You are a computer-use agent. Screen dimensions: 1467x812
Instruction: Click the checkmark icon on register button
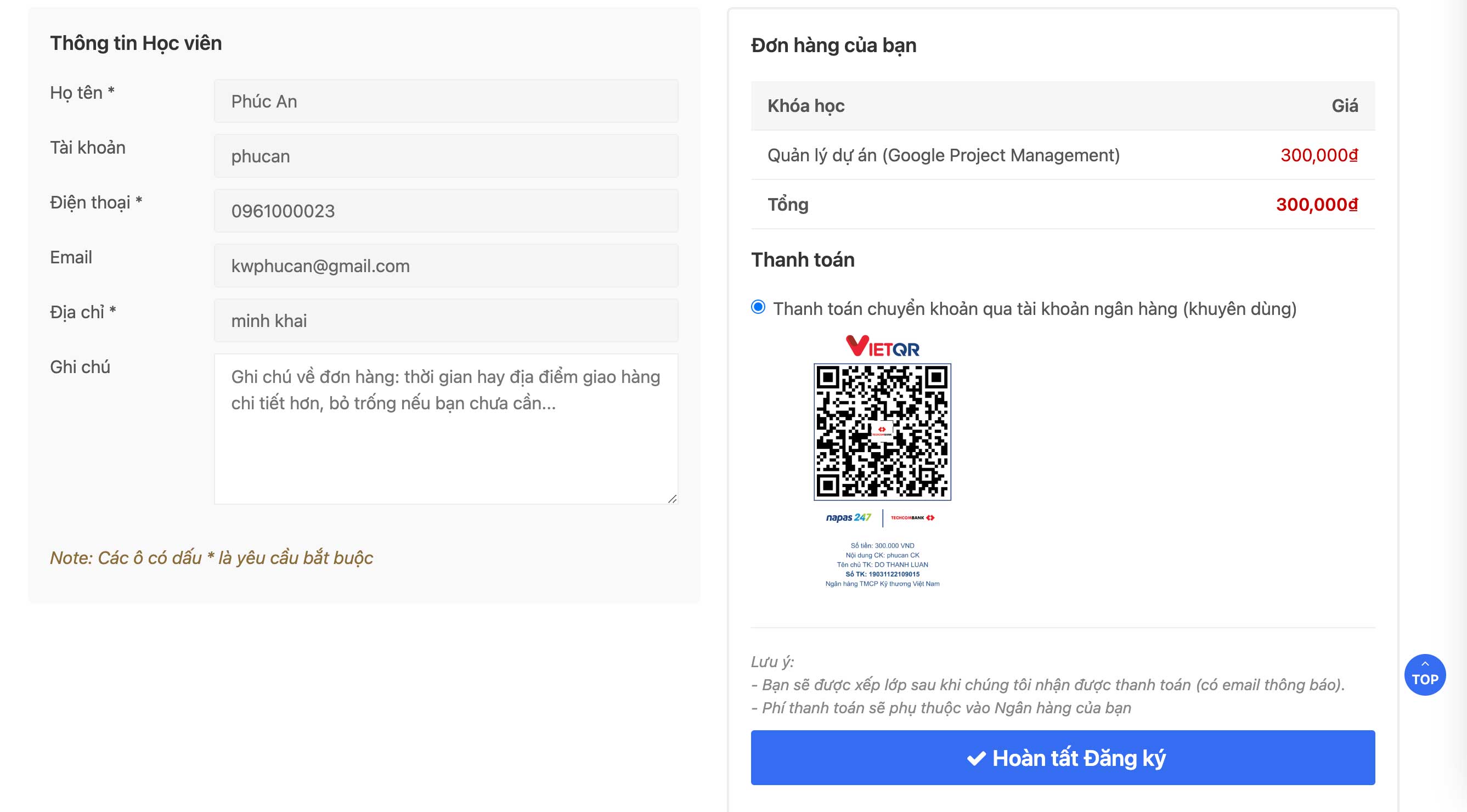coord(976,758)
